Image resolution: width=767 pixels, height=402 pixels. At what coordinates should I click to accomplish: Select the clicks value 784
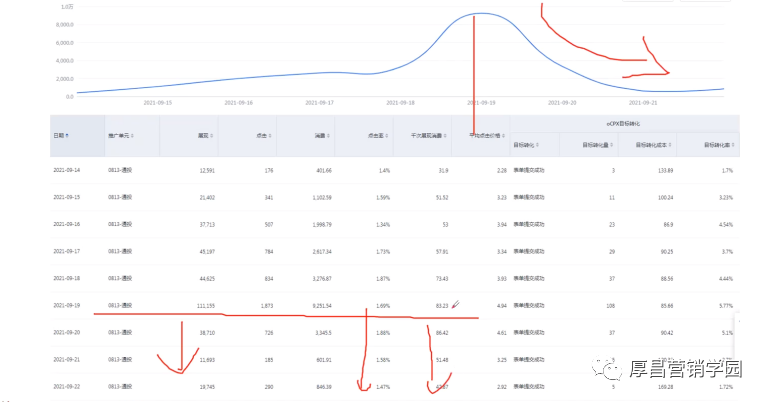(269, 251)
